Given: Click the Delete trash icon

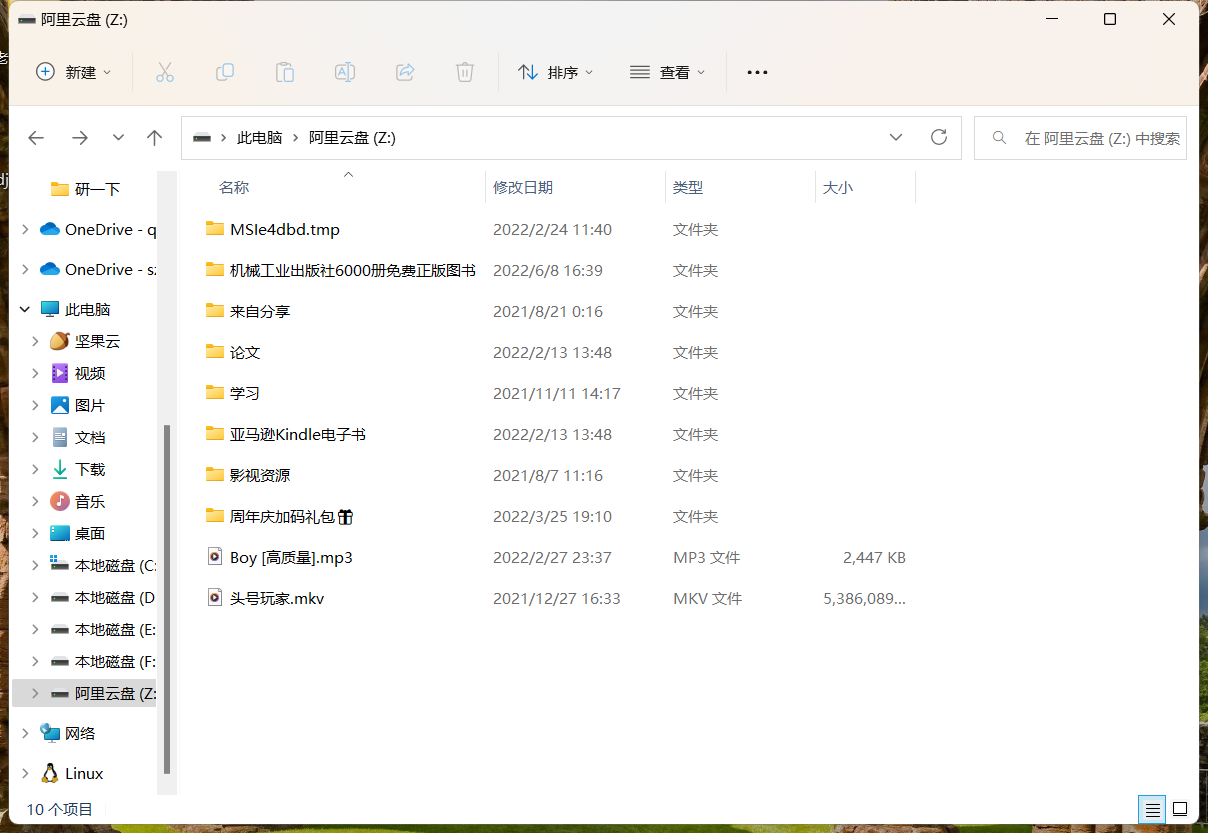Looking at the screenshot, I should tap(465, 72).
